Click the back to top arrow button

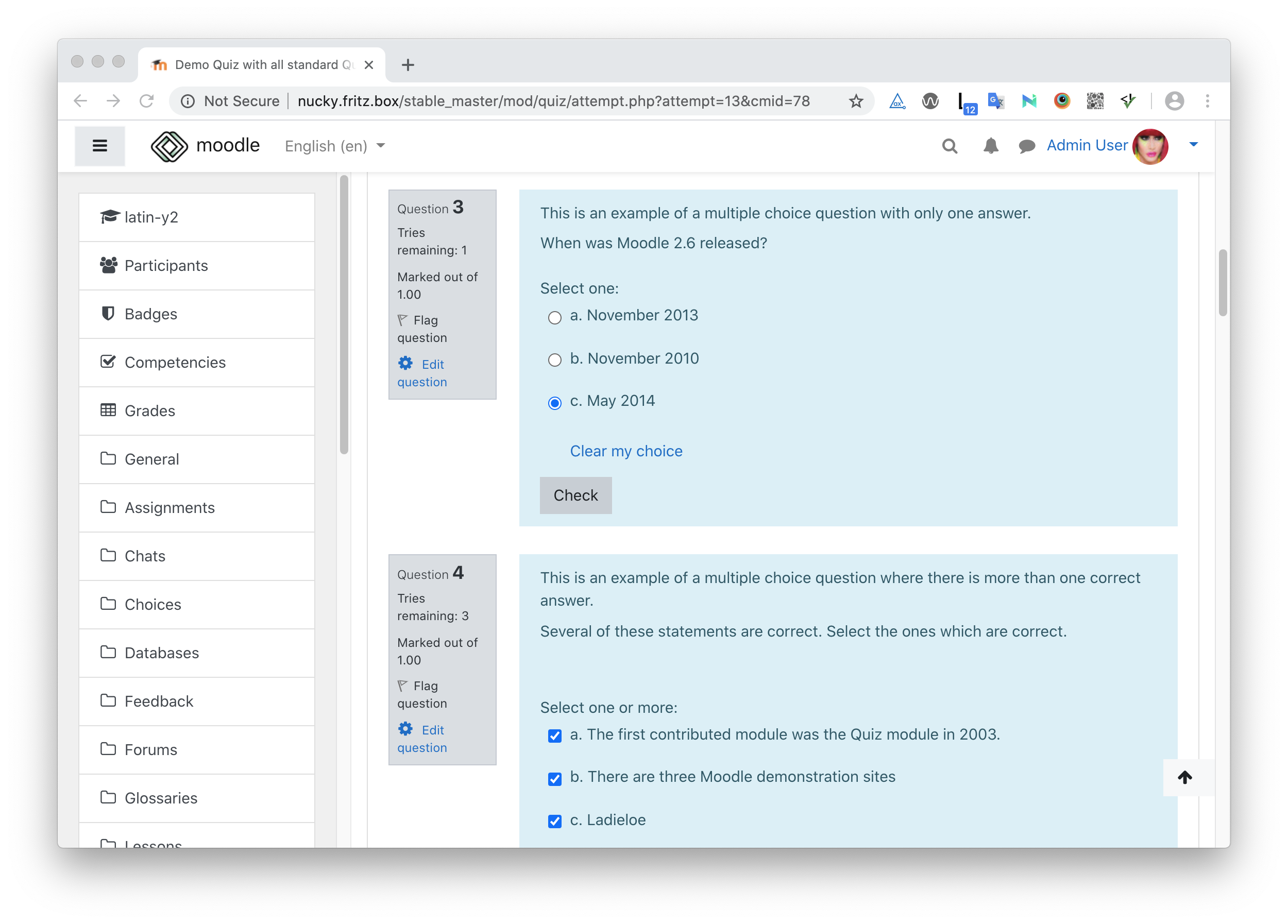click(1184, 777)
